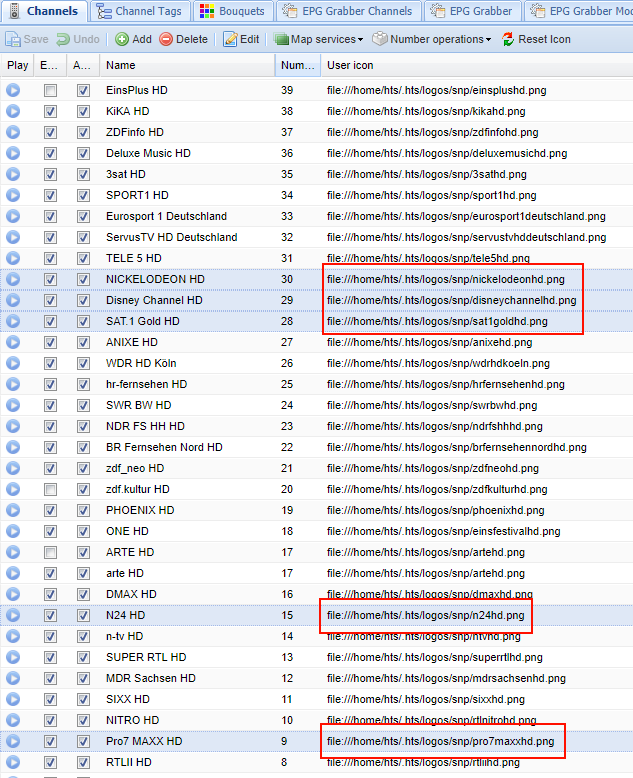
Task: Select the BR Fernsehen Nord HD name
Action: (x=164, y=447)
